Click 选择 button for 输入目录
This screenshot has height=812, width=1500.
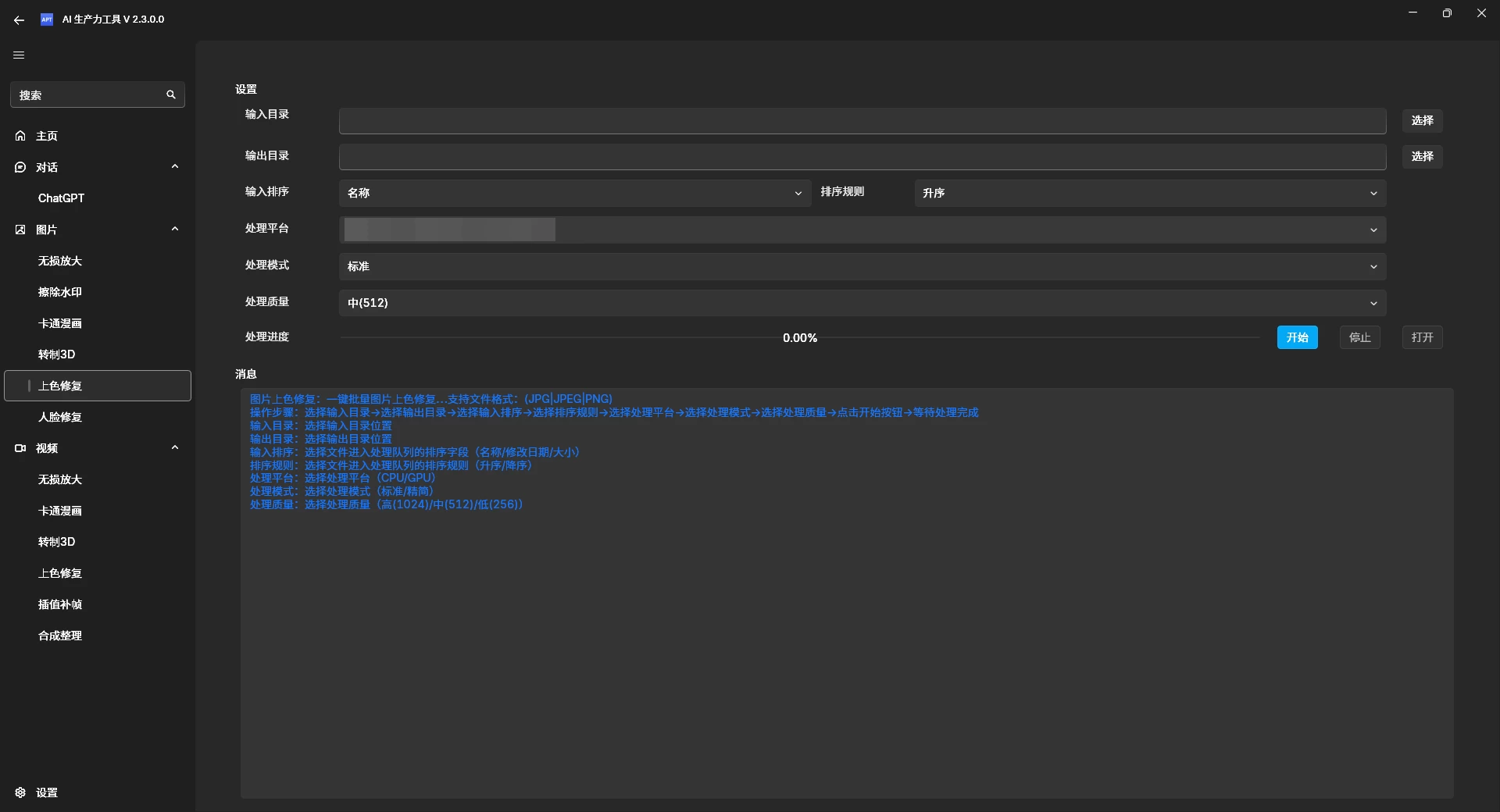coord(1422,121)
